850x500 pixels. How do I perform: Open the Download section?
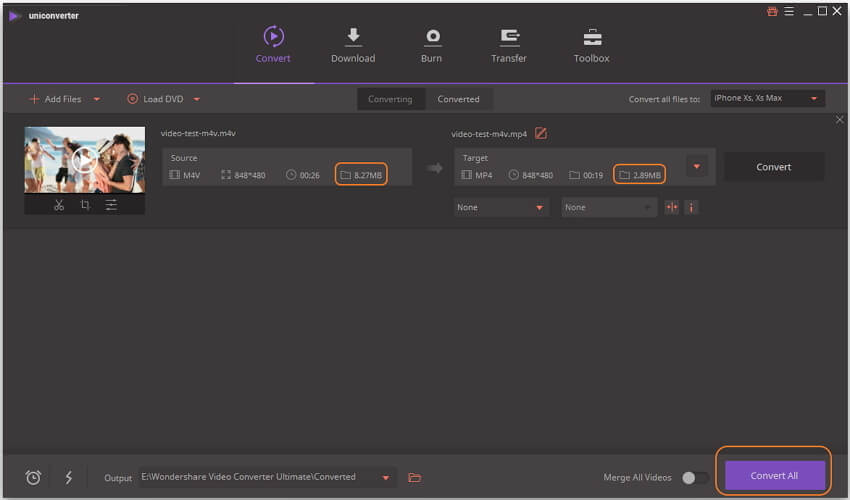pos(353,44)
